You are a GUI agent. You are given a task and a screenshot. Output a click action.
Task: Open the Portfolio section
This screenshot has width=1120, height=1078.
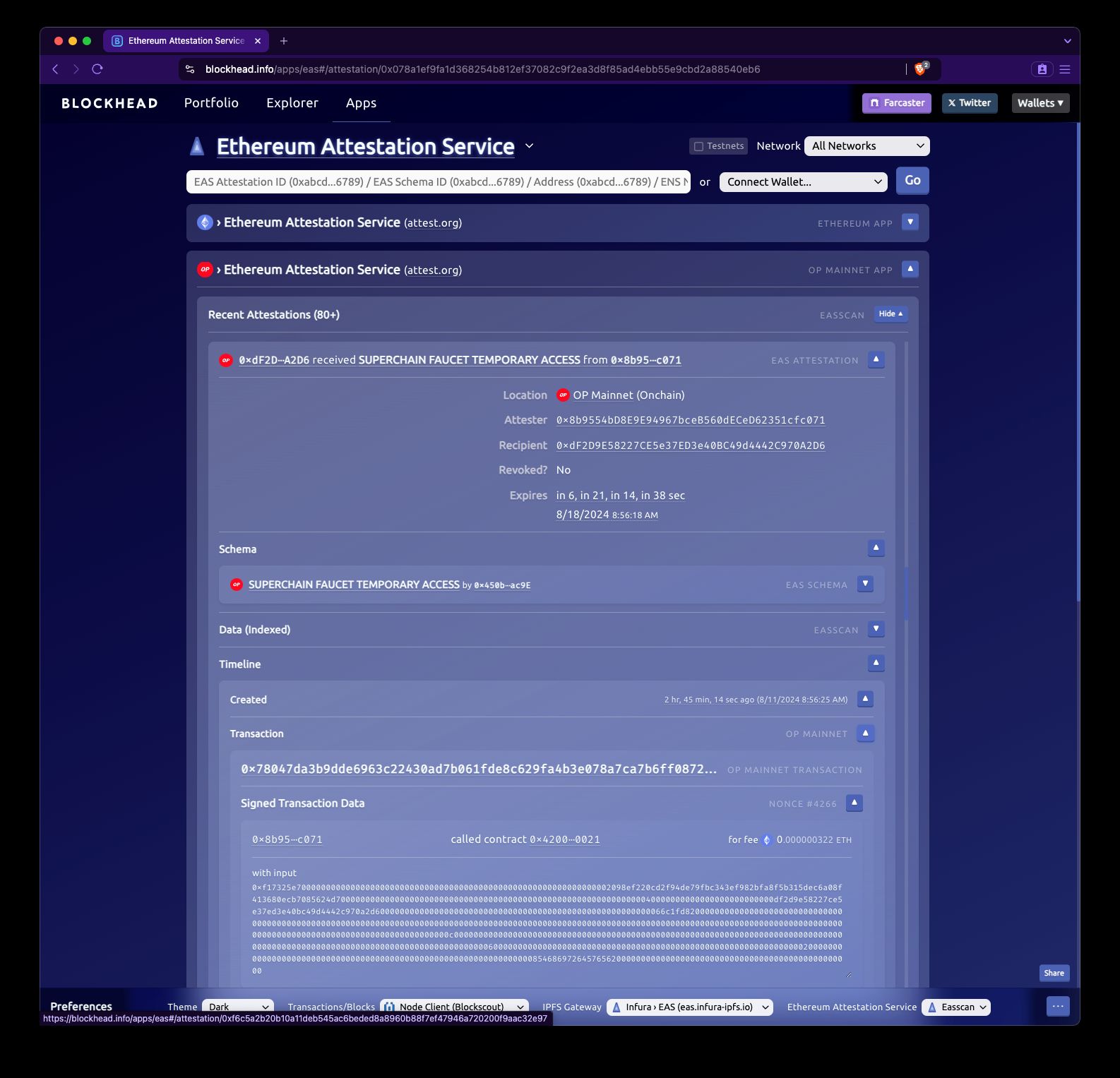211,103
